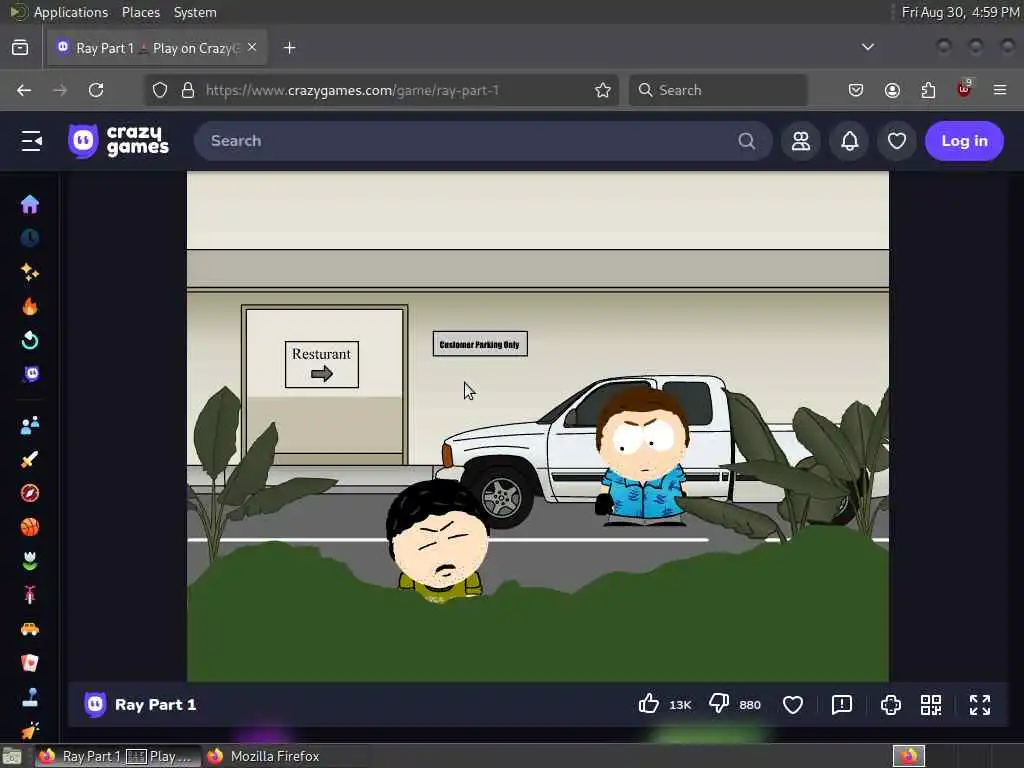
Task: Open Updated games refresh icon in sidebar
Action: [29, 340]
